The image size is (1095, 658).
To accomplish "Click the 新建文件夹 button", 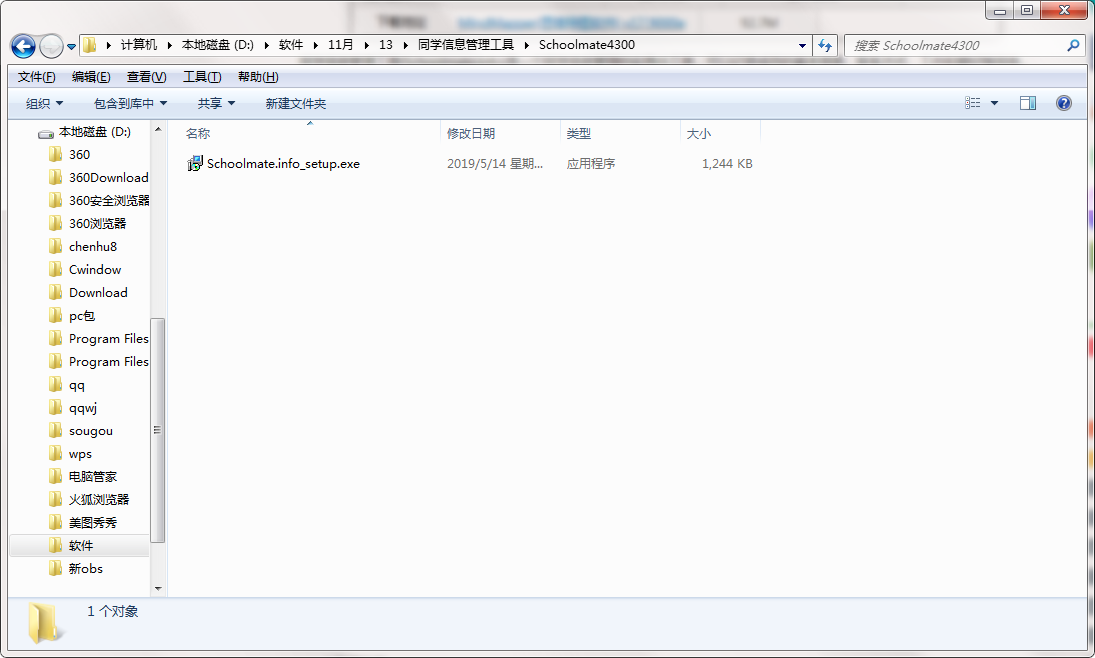I will coord(295,103).
